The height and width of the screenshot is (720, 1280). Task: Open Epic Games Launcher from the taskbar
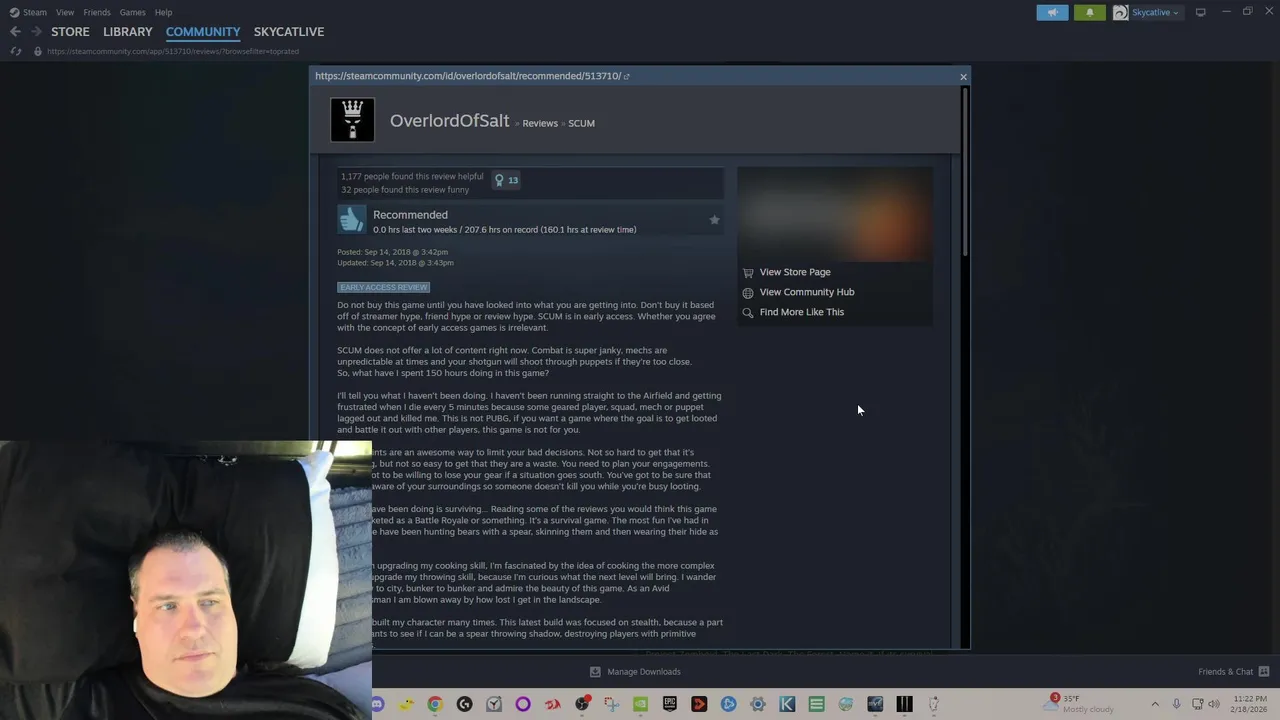[670, 705]
